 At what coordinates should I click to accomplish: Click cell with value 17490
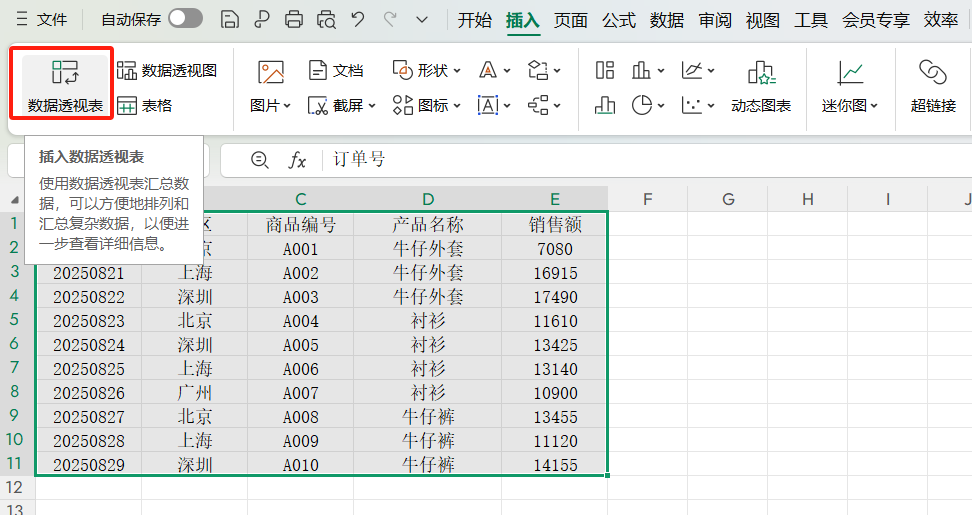(555, 297)
